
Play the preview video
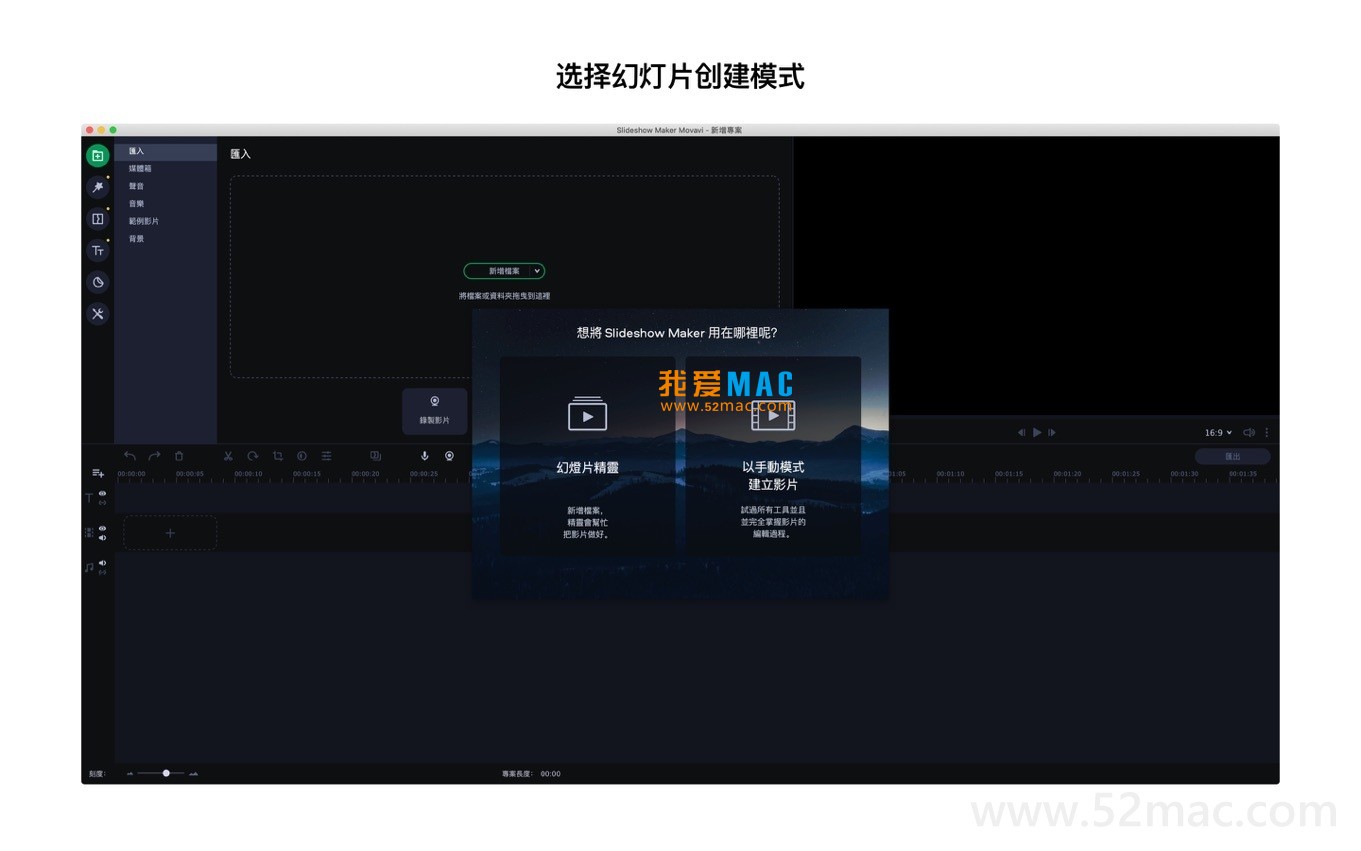pyautogui.click(x=1037, y=433)
